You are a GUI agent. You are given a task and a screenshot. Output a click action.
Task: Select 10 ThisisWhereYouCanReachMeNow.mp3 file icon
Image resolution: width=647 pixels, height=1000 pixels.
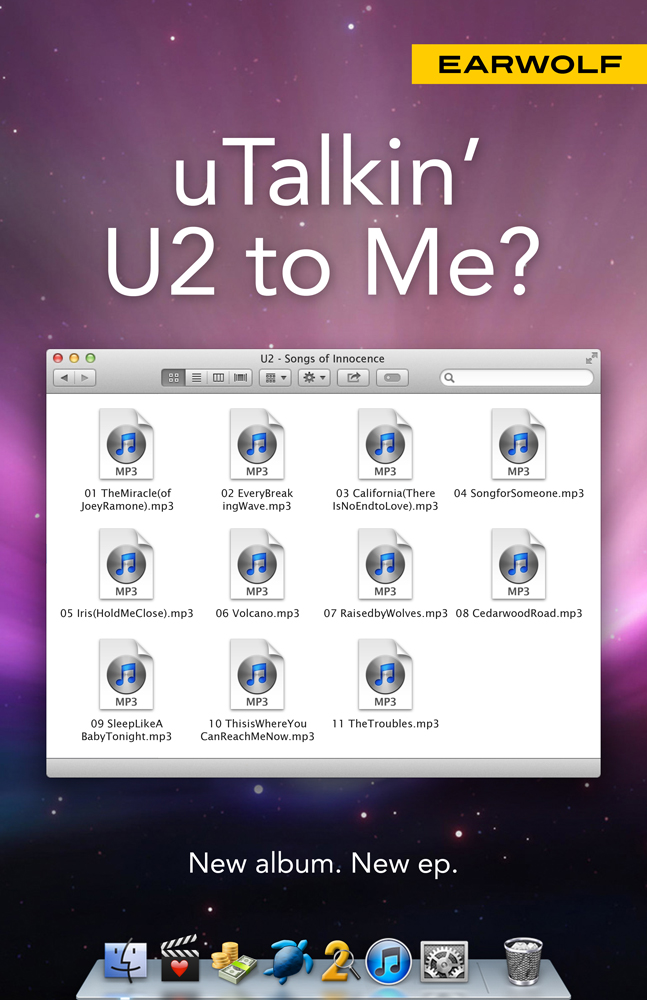coord(257,674)
